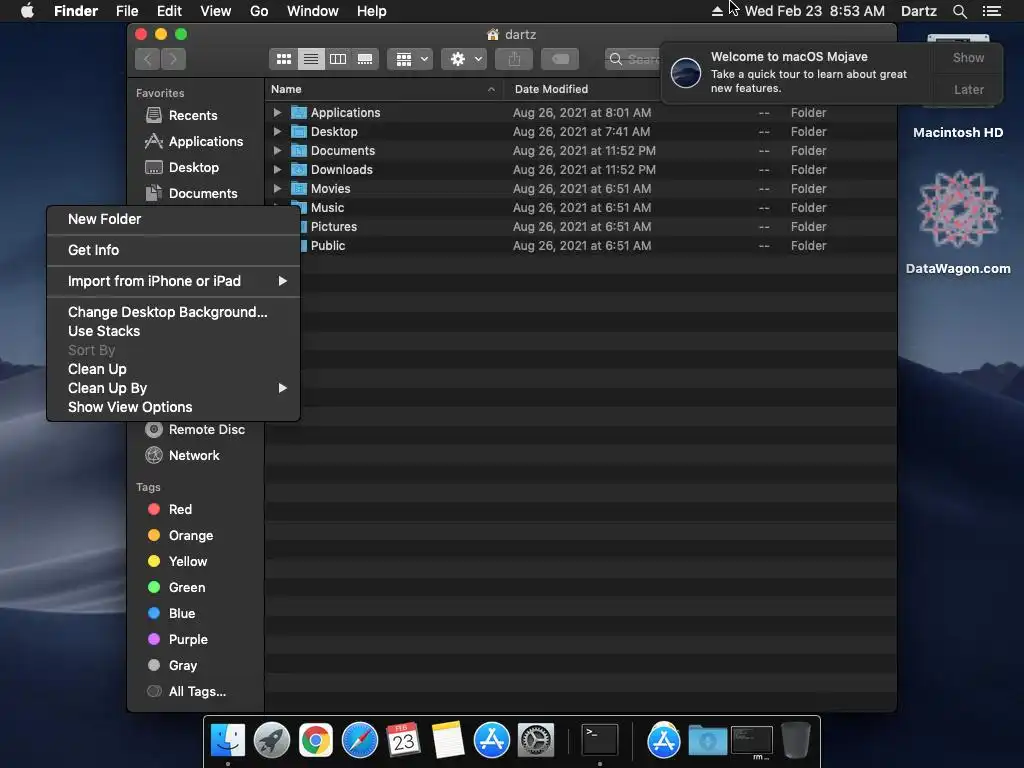Switch Finder to column view
The width and height of the screenshot is (1024, 768).
(338, 59)
